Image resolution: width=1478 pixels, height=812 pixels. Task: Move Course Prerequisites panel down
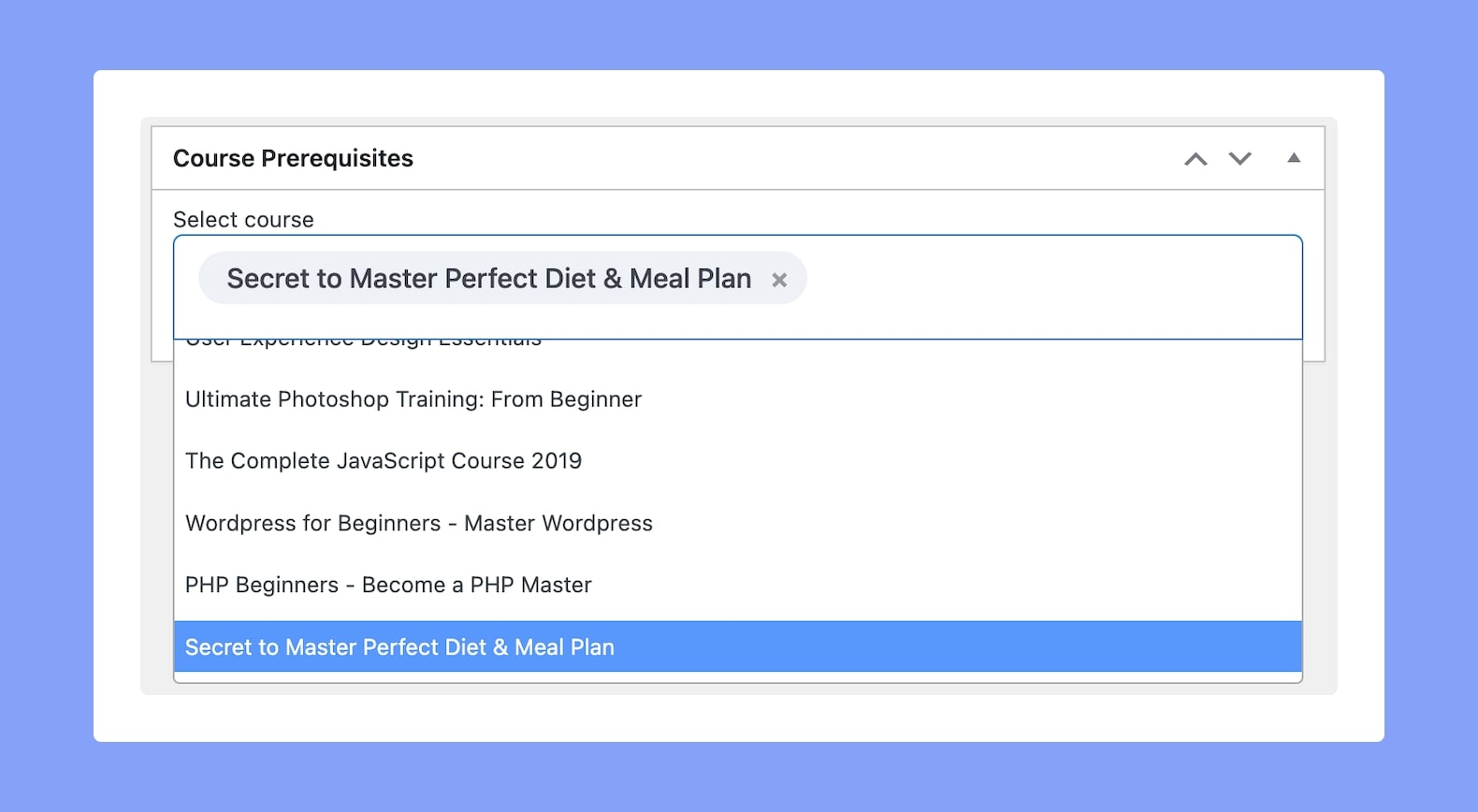tap(1239, 159)
